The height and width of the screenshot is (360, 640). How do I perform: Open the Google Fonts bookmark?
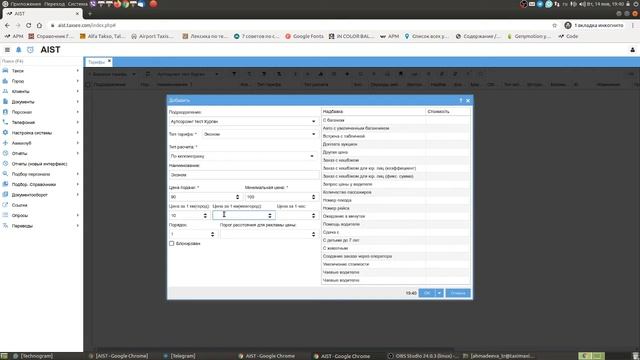click(x=304, y=36)
